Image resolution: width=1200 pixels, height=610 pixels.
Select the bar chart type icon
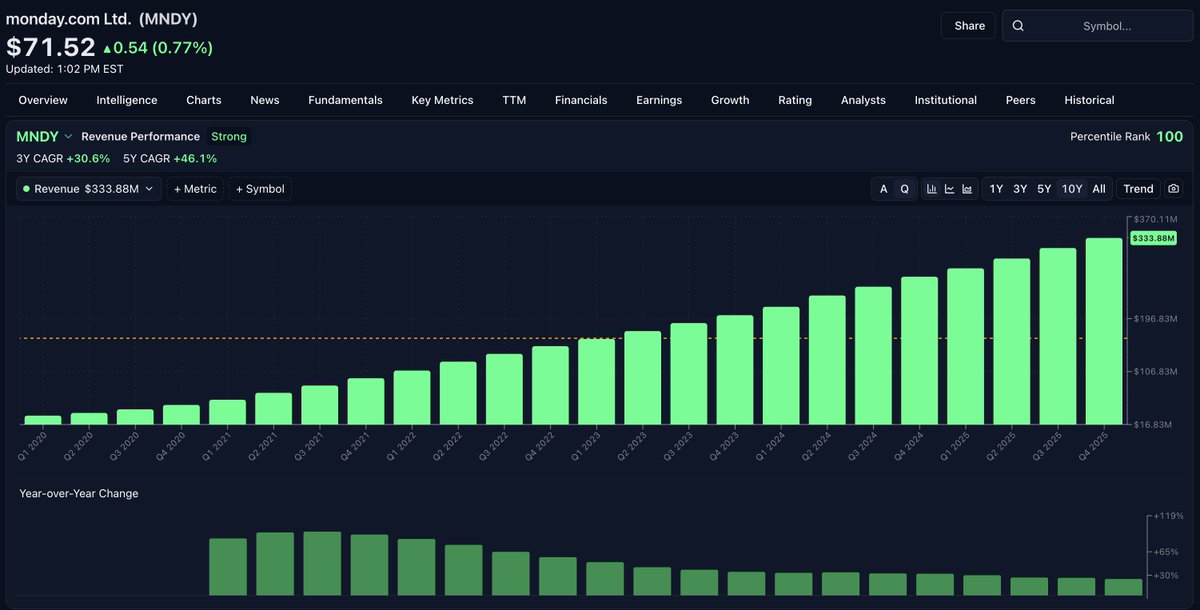[931, 189]
